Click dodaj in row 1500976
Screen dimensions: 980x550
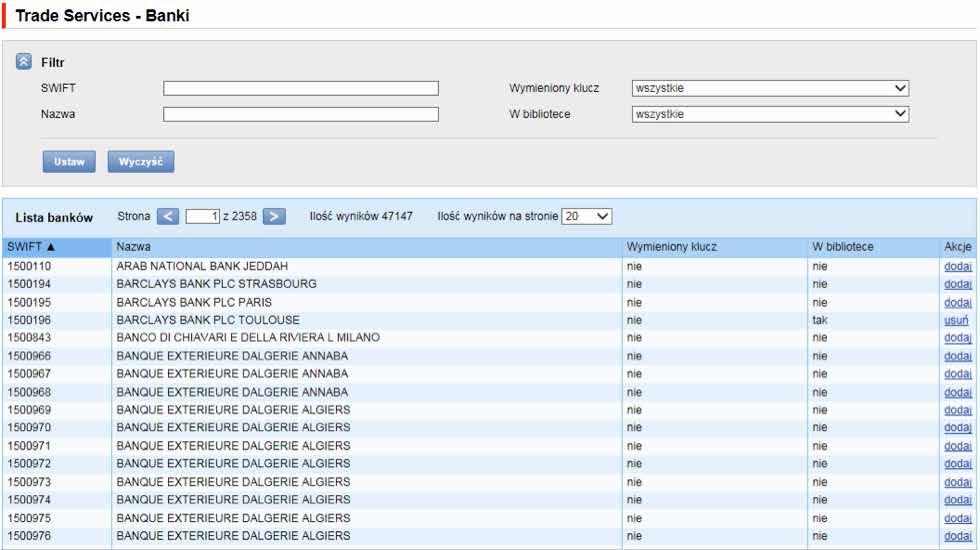tap(958, 536)
